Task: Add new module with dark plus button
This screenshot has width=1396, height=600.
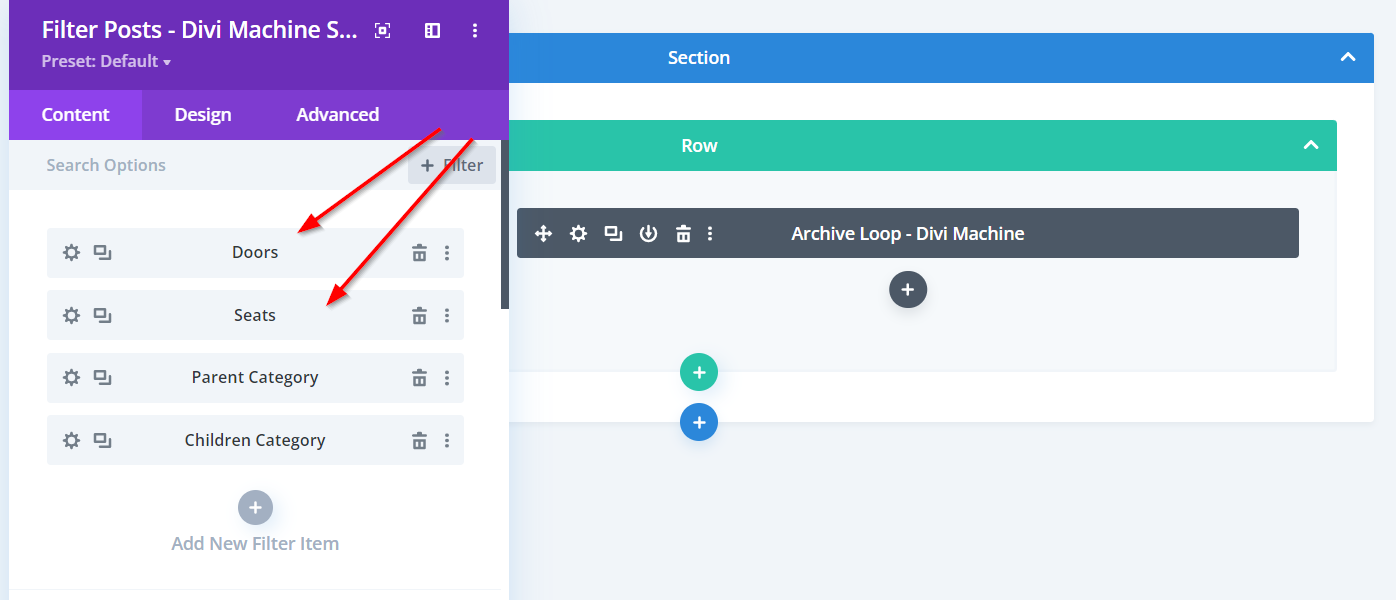Action: pyautogui.click(x=907, y=290)
